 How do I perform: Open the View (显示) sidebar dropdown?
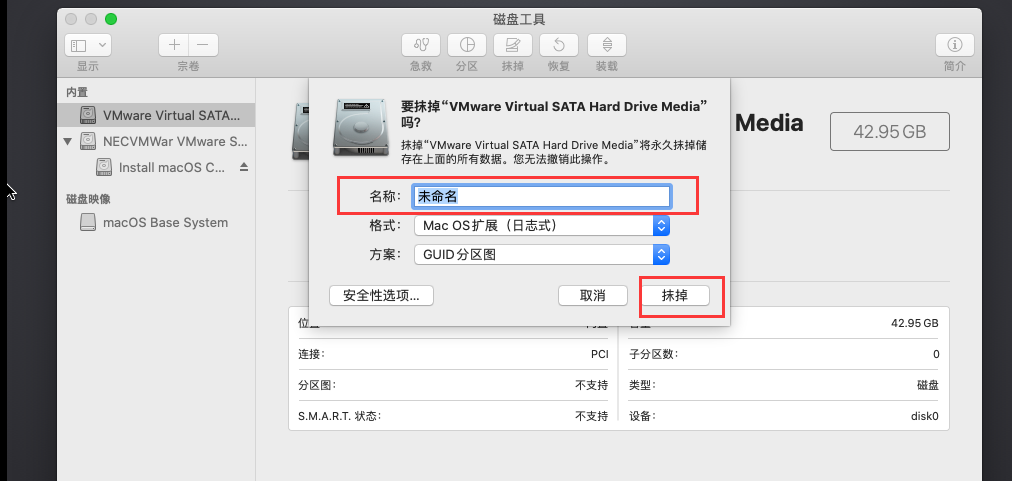point(88,45)
